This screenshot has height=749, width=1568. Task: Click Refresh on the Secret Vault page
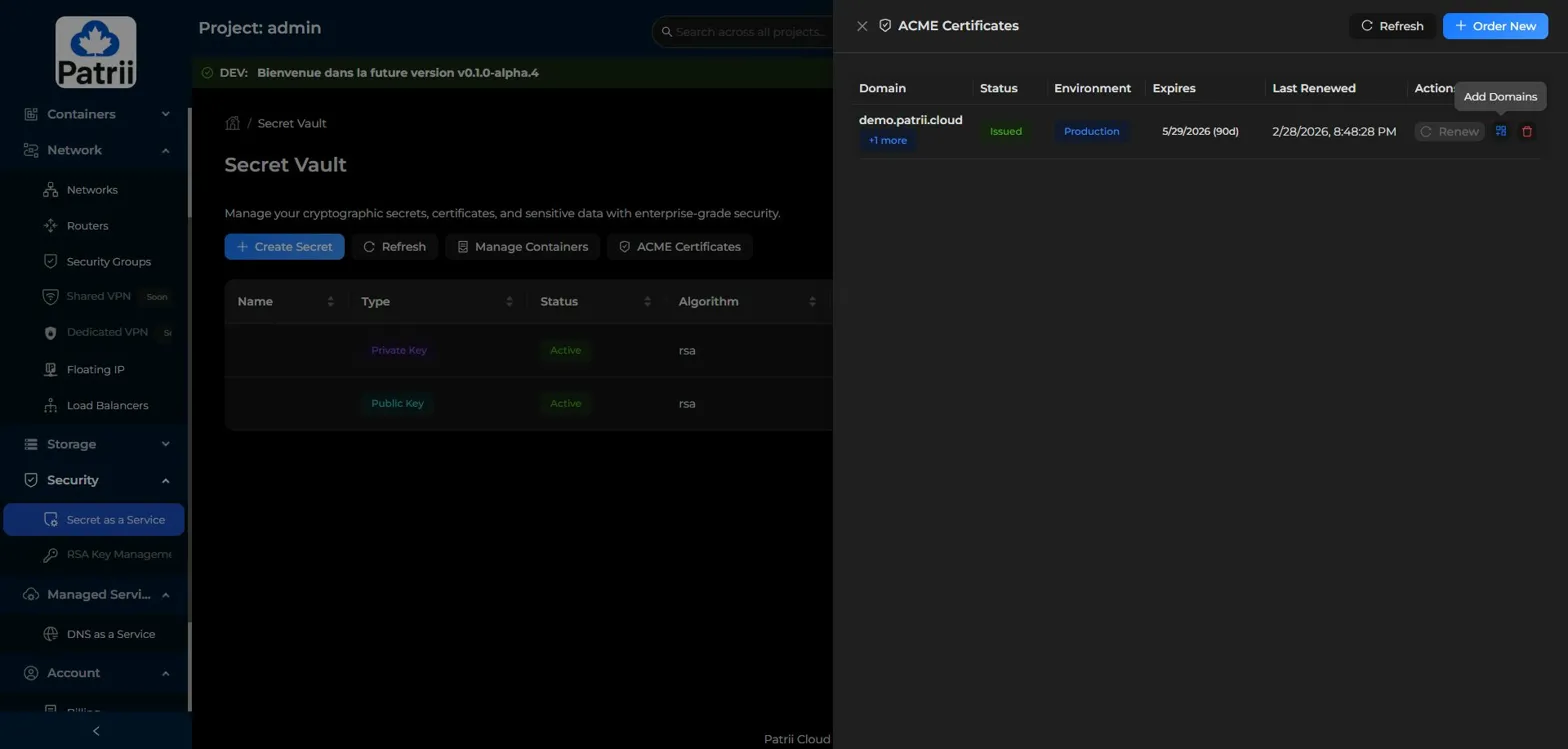(x=394, y=247)
